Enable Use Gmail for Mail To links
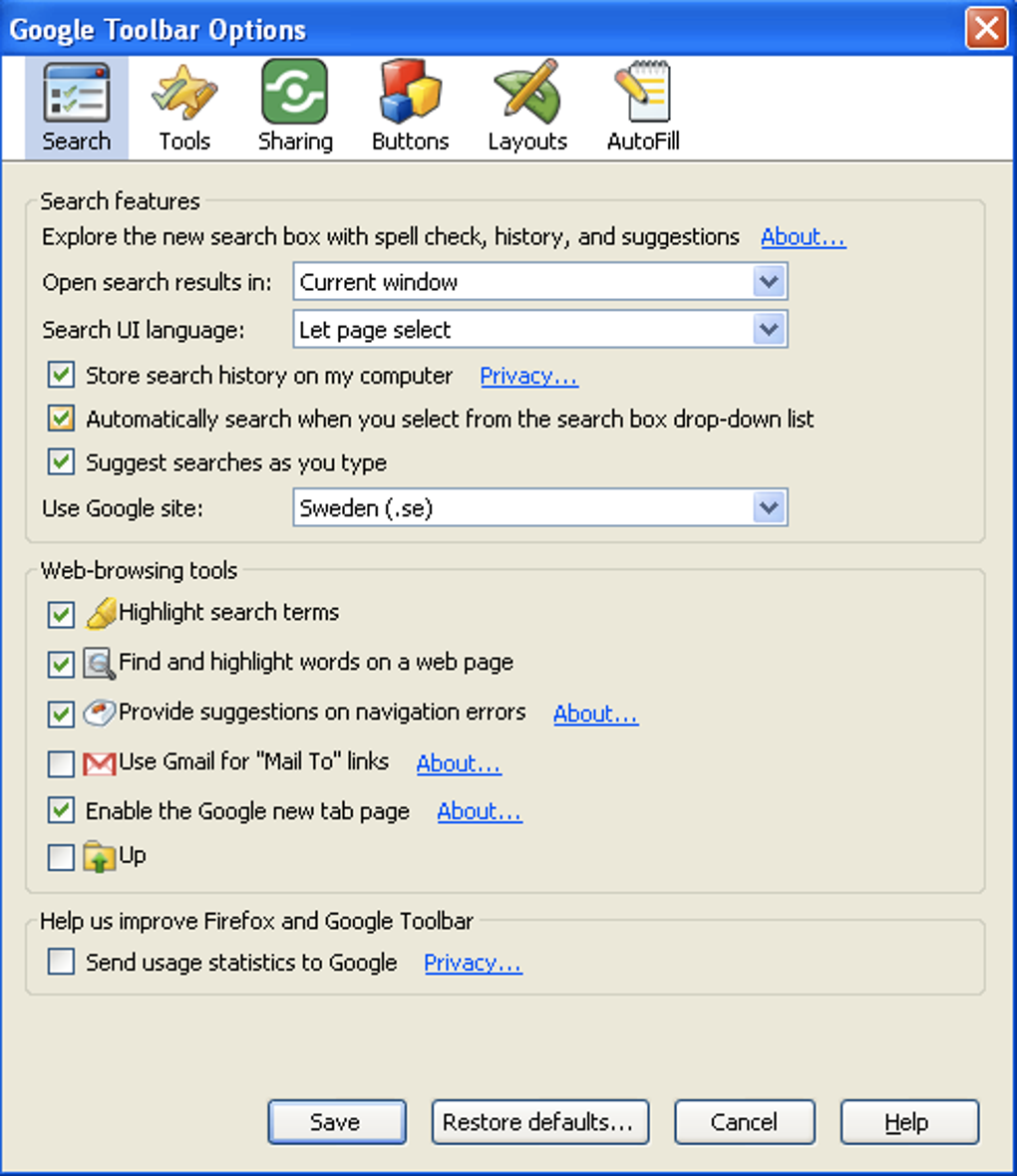Screen dimensions: 1017x1176 coord(61,763)
